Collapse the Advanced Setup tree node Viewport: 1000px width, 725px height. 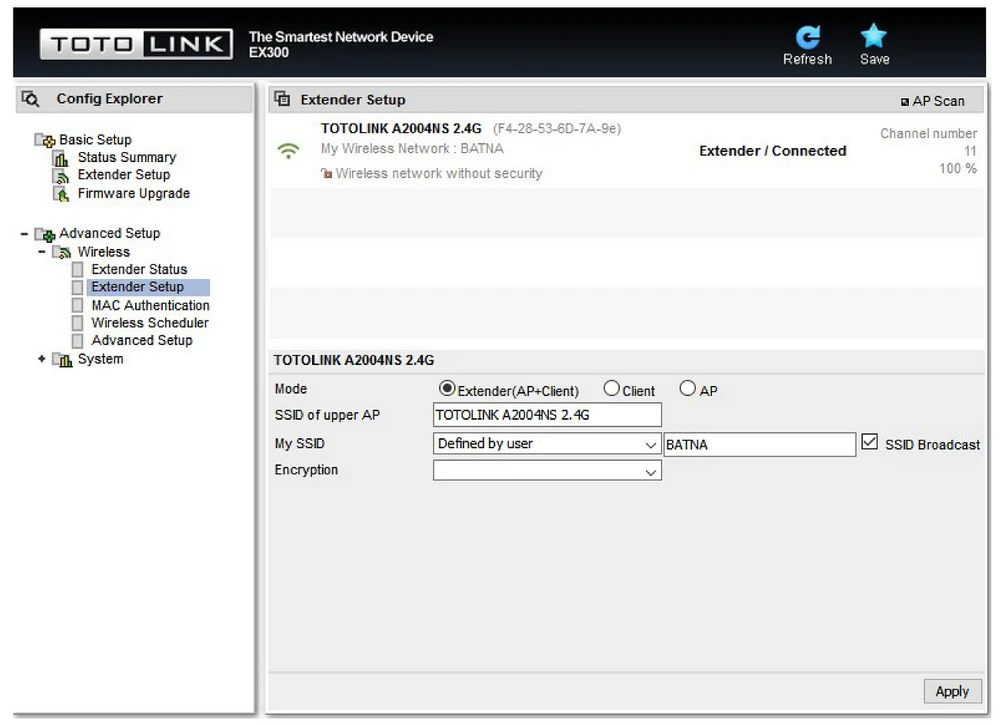click(x=24, y=234)
